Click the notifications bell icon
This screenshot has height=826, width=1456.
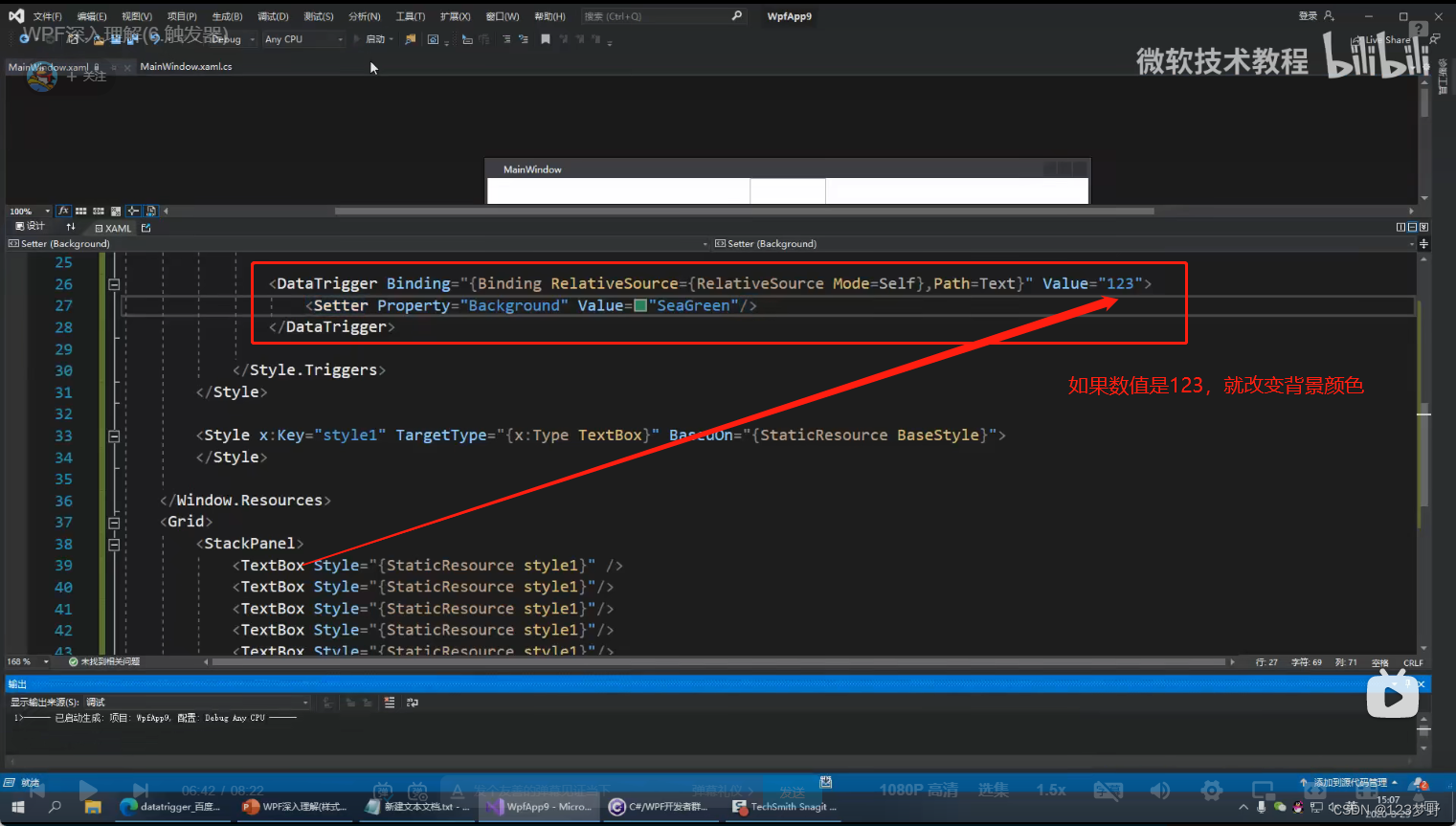point(1419,783)
